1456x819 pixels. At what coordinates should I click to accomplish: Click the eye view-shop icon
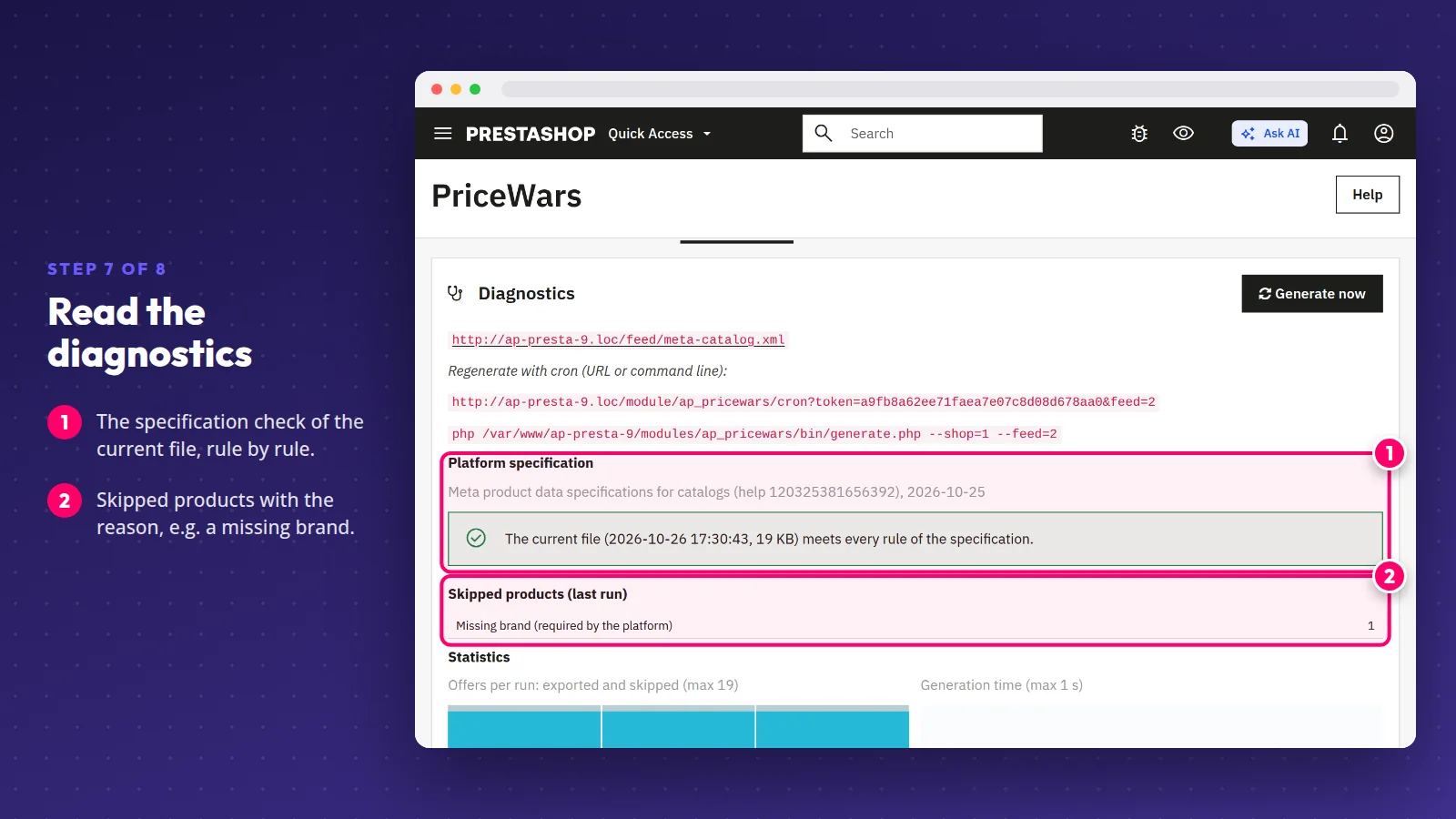coord(1183,133)
